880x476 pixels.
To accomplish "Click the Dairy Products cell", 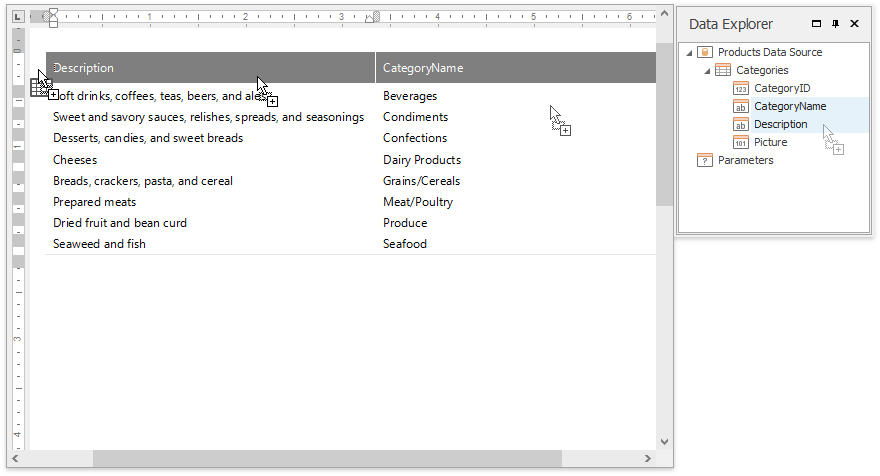I will (x=421, y=160).
